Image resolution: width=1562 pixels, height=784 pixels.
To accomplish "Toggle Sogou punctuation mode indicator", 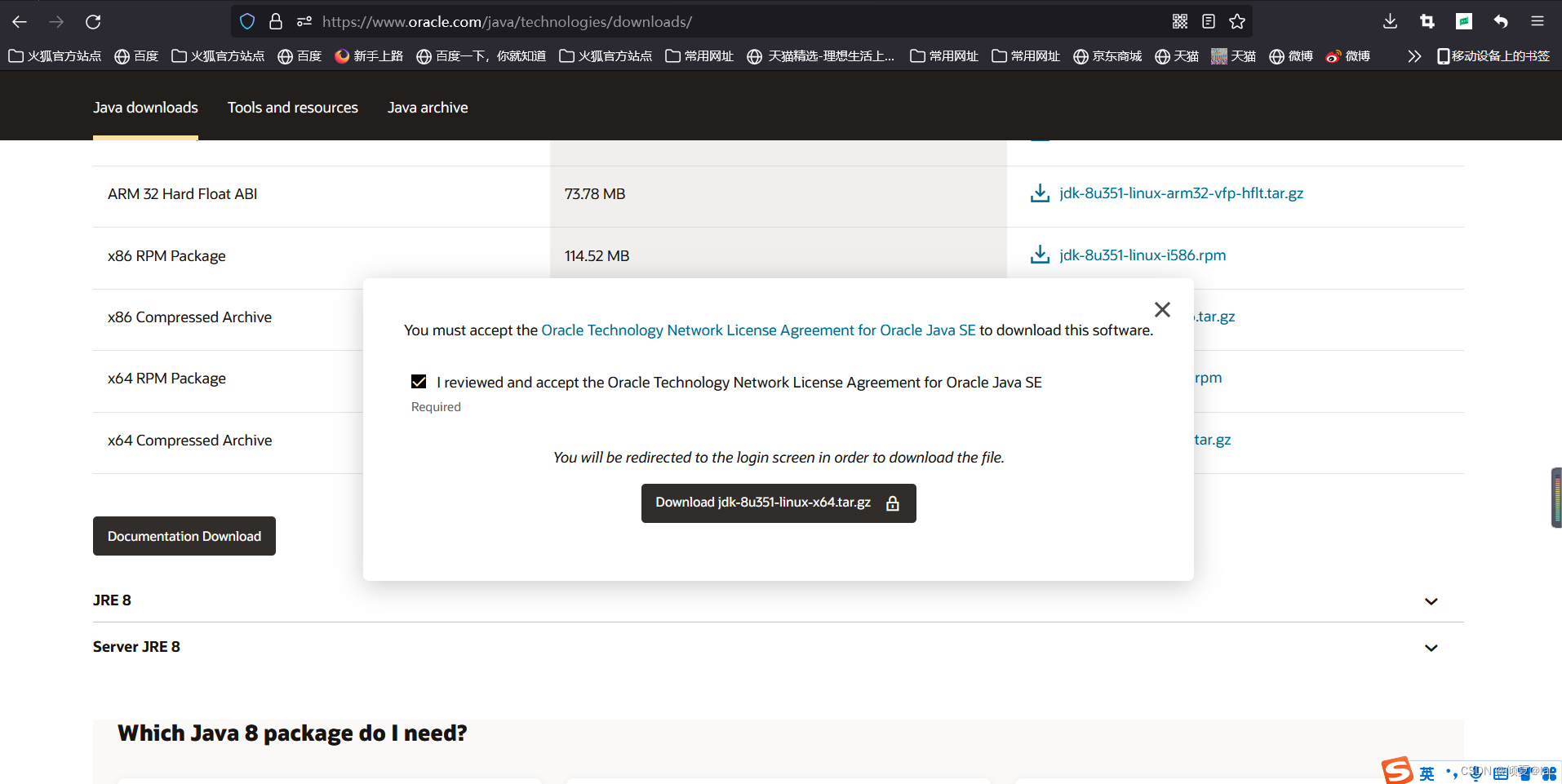I will point(1451,773).
